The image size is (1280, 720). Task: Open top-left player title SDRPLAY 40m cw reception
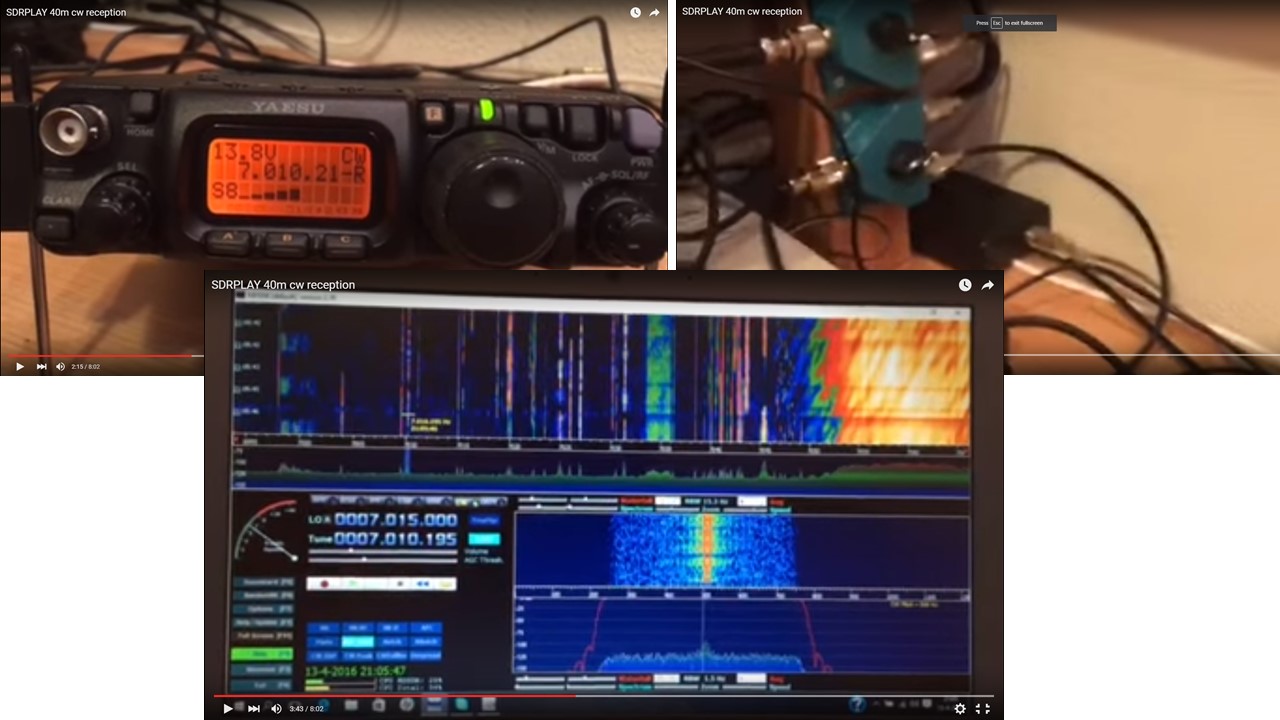point(66,12)
